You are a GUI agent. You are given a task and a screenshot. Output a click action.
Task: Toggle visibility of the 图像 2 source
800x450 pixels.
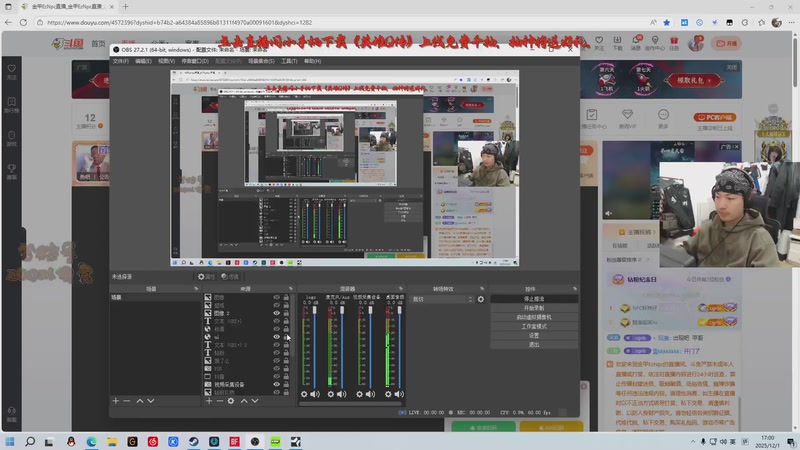point(277,313)
